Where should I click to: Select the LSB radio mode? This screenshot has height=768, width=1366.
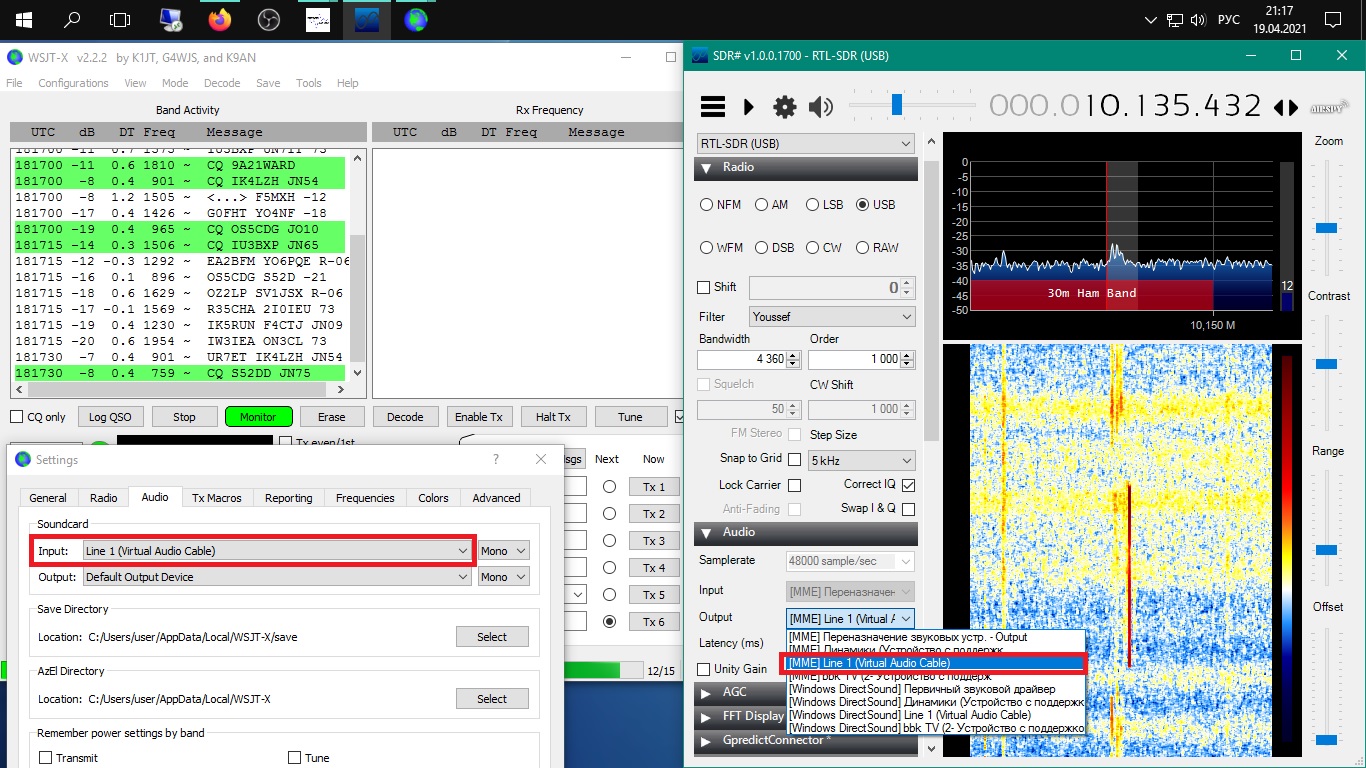pyautogui.click(x=812, y=205)
